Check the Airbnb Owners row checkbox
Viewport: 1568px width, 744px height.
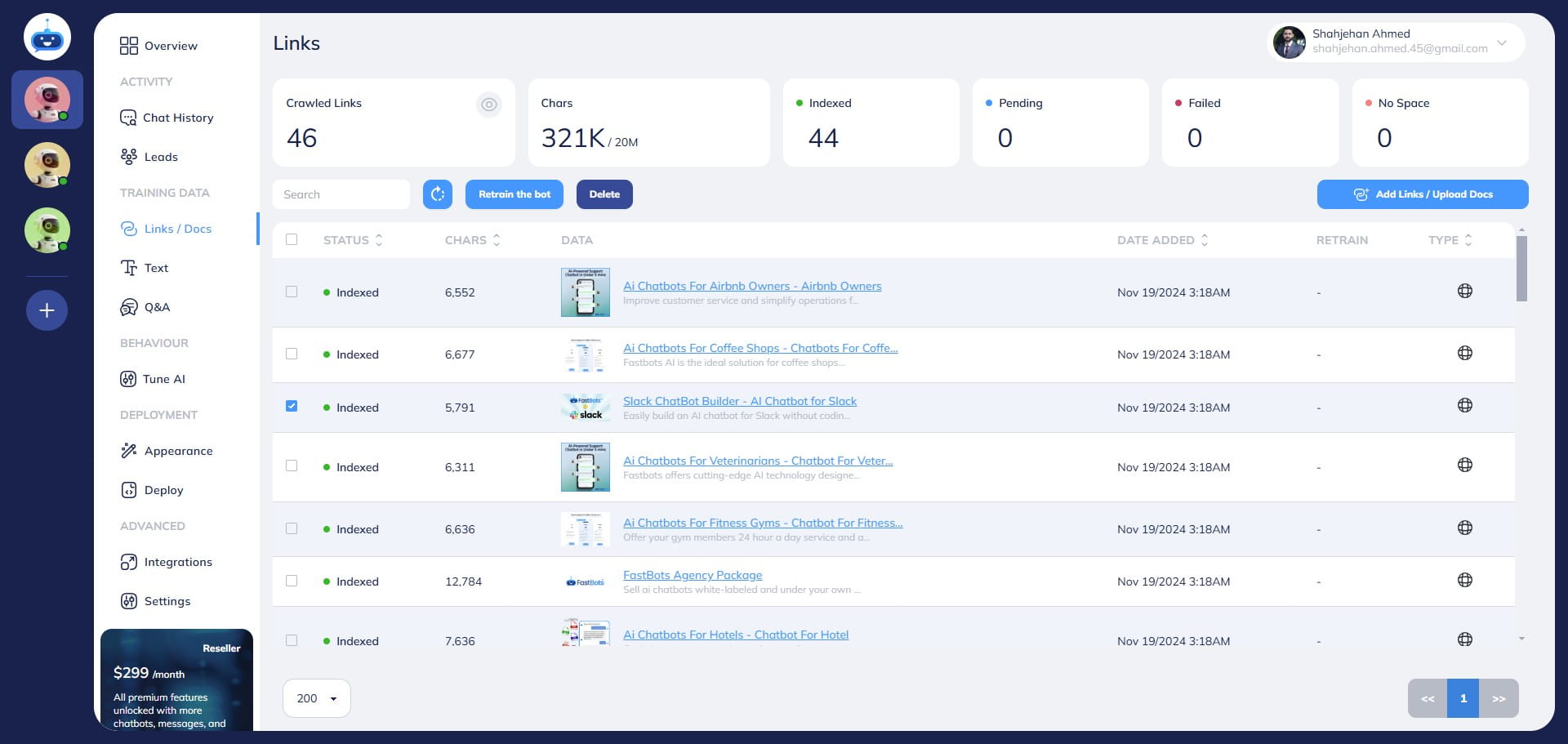coord(292,292)
